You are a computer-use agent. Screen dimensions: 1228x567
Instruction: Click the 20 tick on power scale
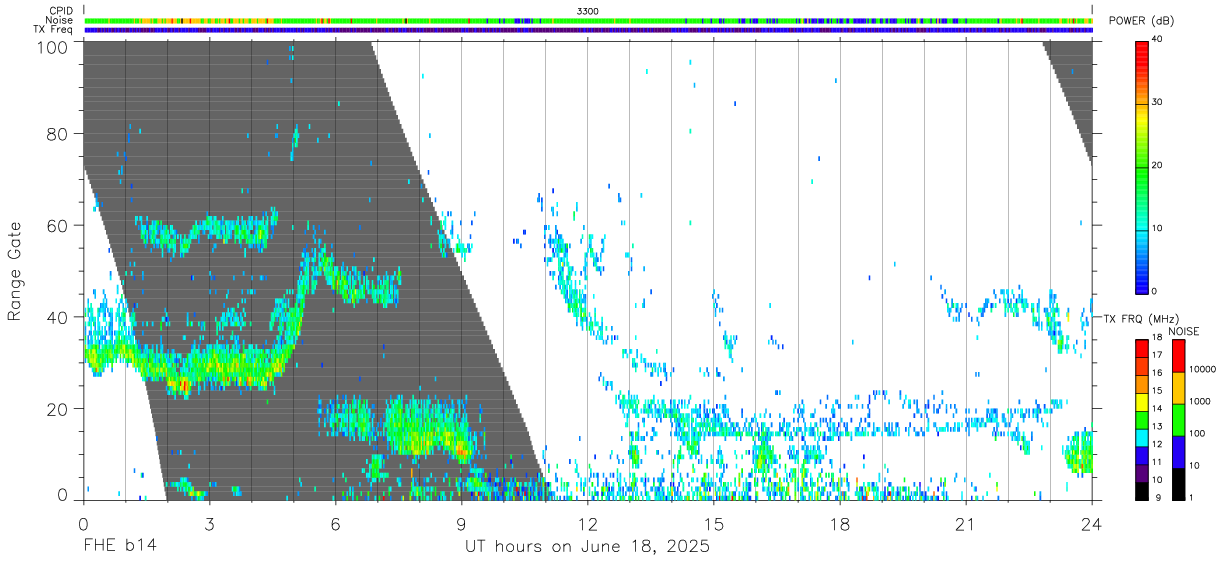click(1158, 165)
